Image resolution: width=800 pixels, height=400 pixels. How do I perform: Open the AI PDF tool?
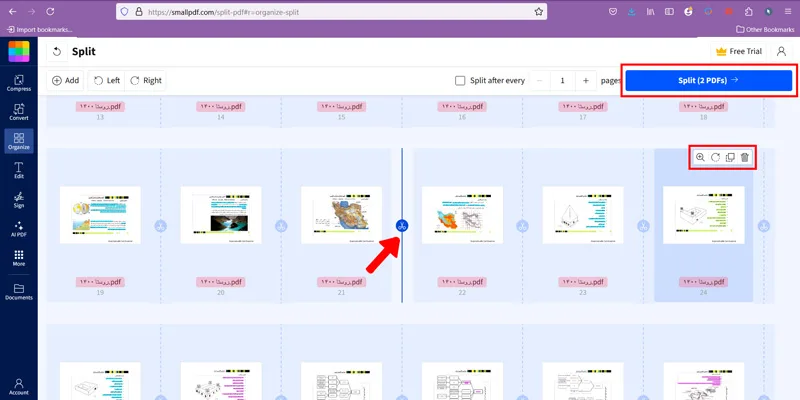19,229
